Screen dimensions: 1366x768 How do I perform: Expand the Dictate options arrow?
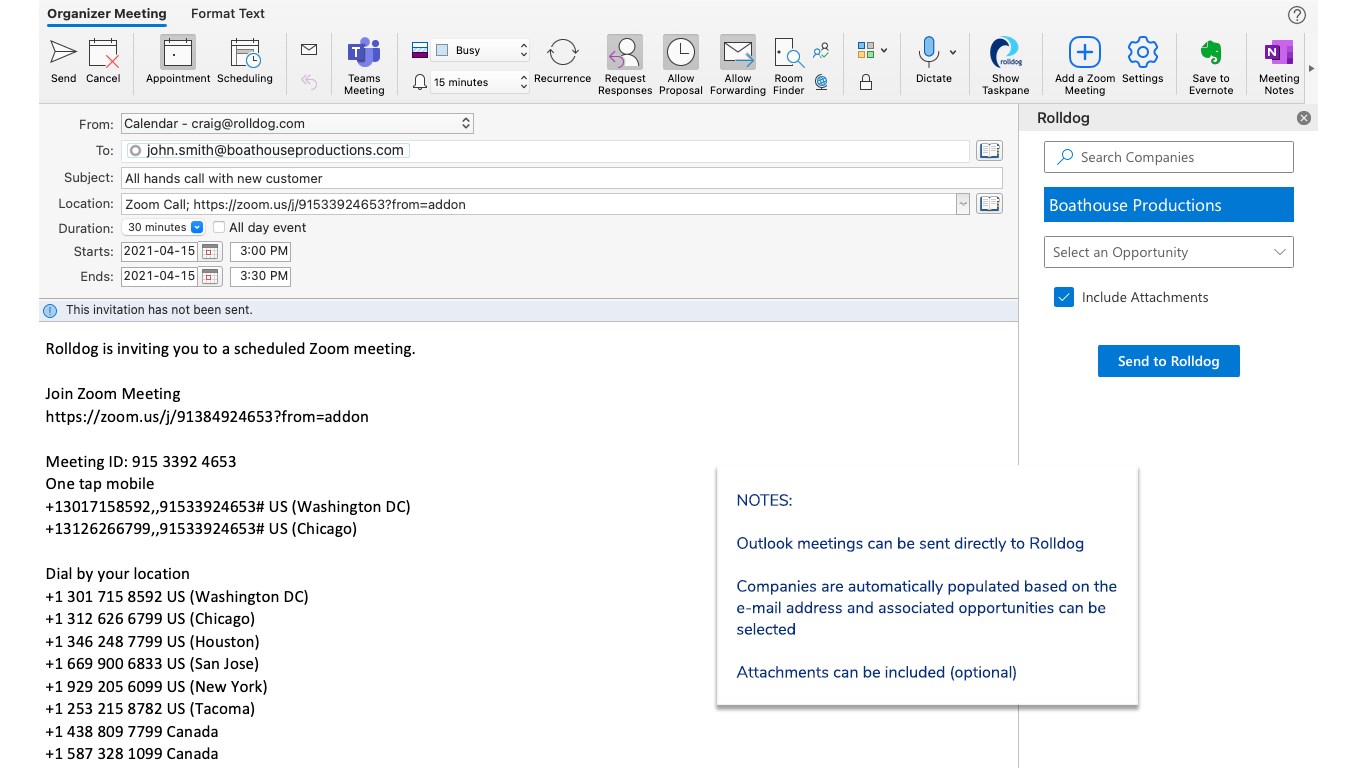click(953, 52)
